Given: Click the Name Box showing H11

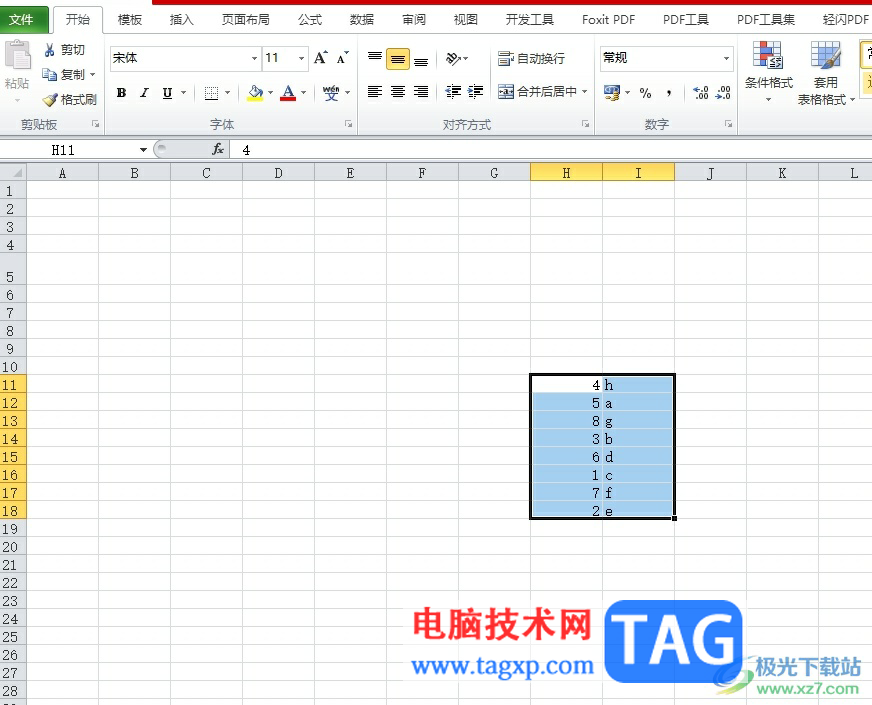Looking at the screenshot, I should coord(70,150).
